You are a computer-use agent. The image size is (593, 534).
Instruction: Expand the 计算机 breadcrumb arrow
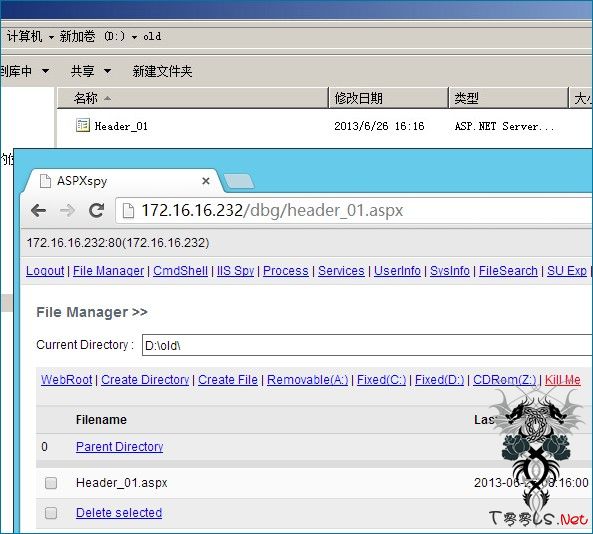pyautogui.click(x=51, y=37)
